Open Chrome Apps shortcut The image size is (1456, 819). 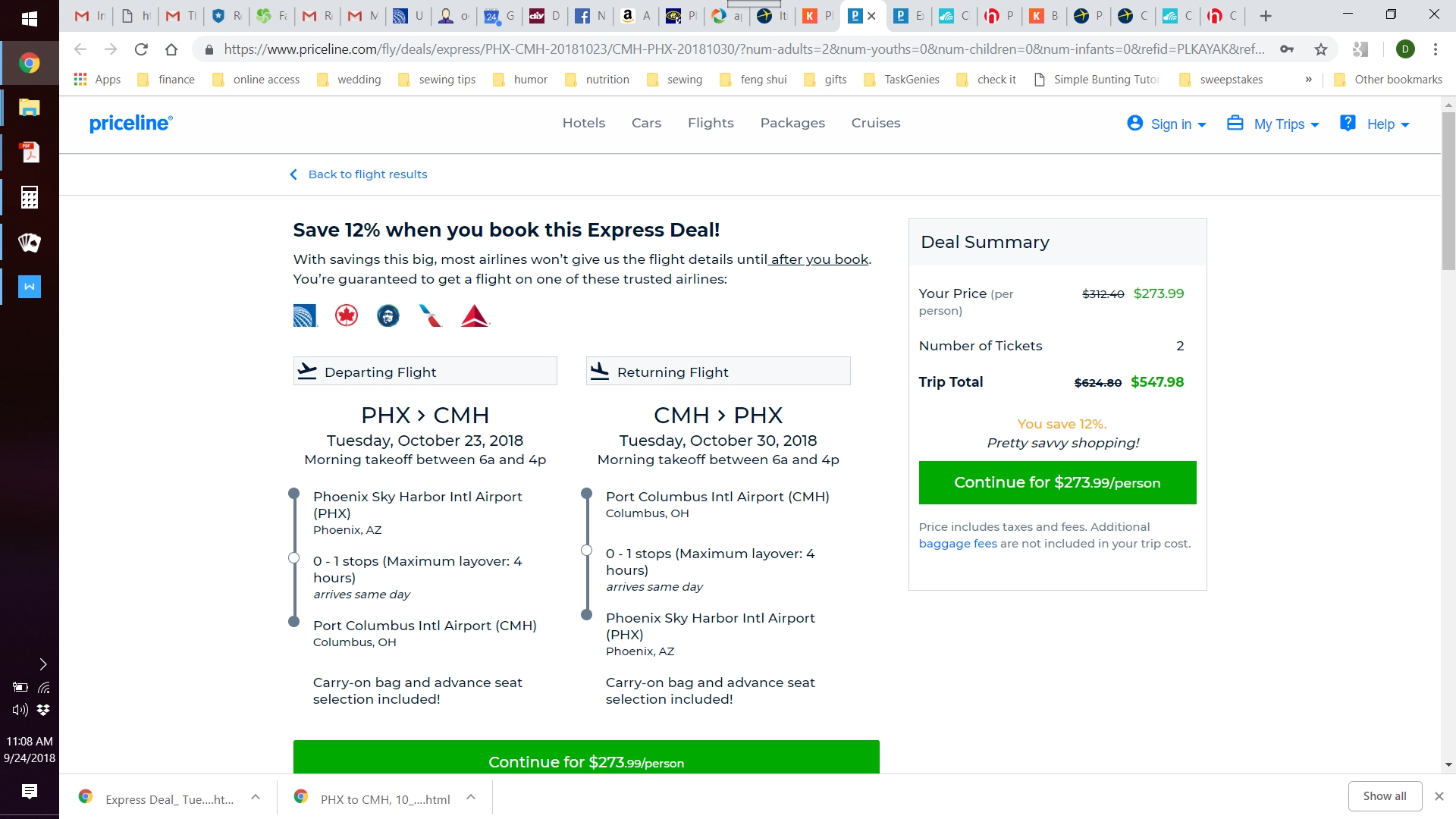coord(97,80)
